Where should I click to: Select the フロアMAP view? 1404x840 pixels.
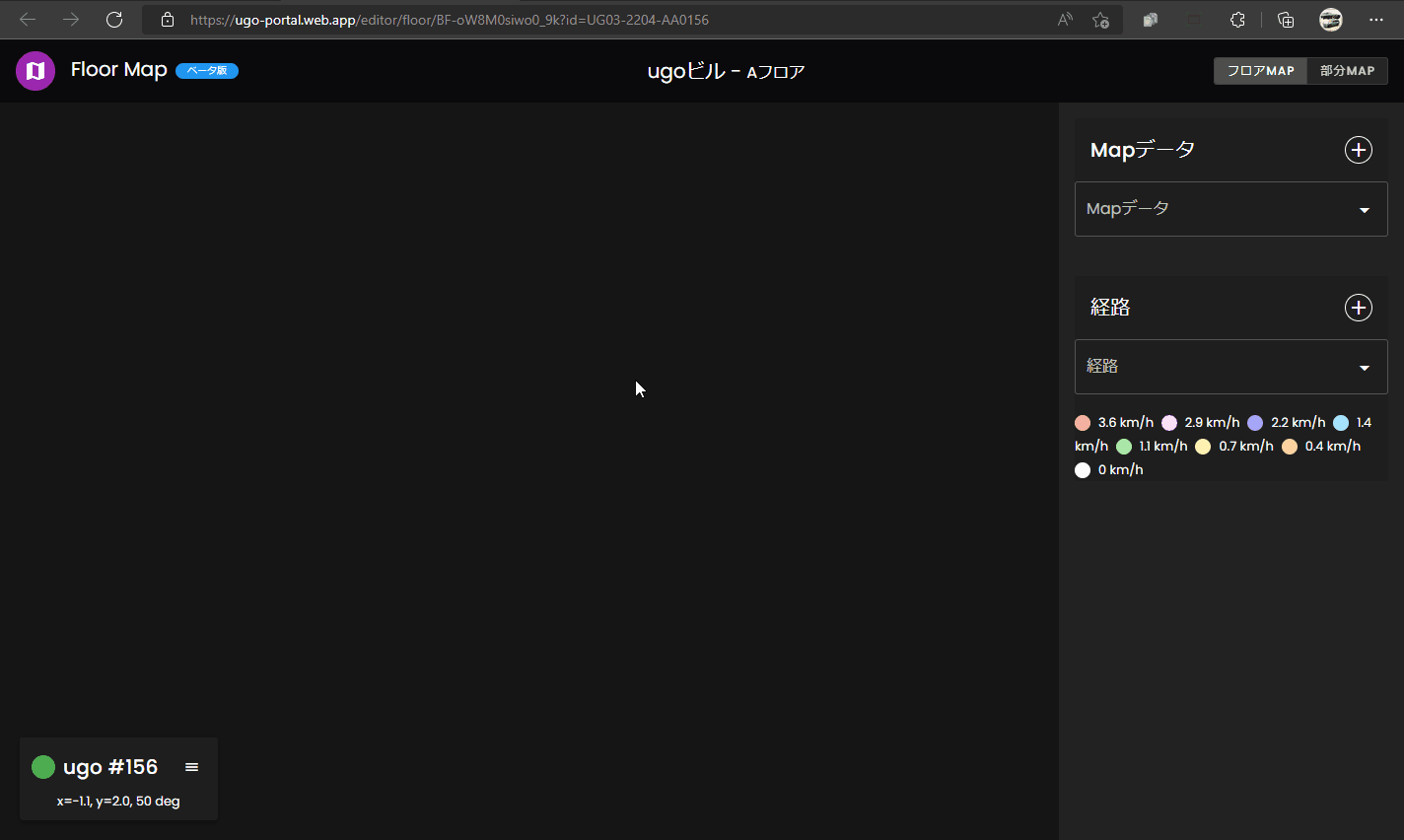[1260, 70]
